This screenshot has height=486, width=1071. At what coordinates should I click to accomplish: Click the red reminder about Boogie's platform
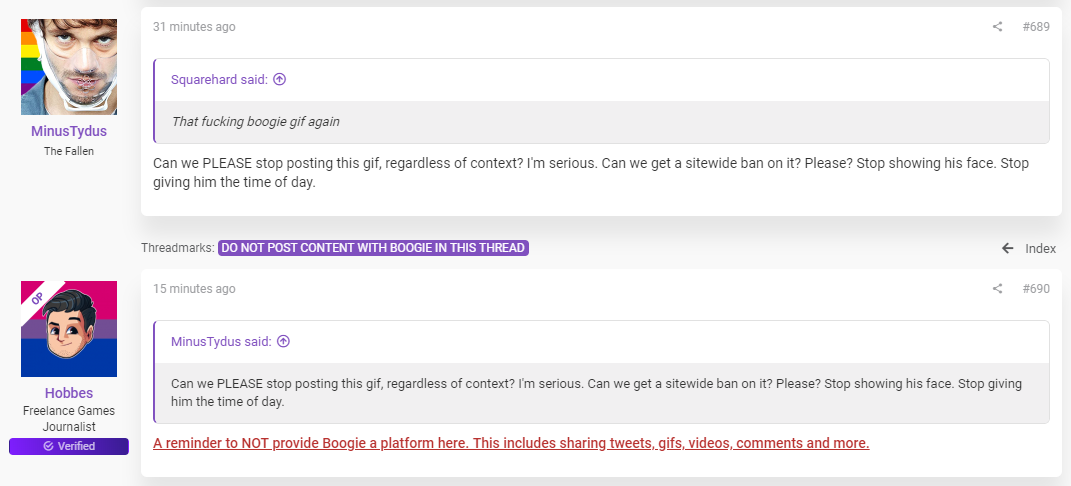[x=511, y=443]
